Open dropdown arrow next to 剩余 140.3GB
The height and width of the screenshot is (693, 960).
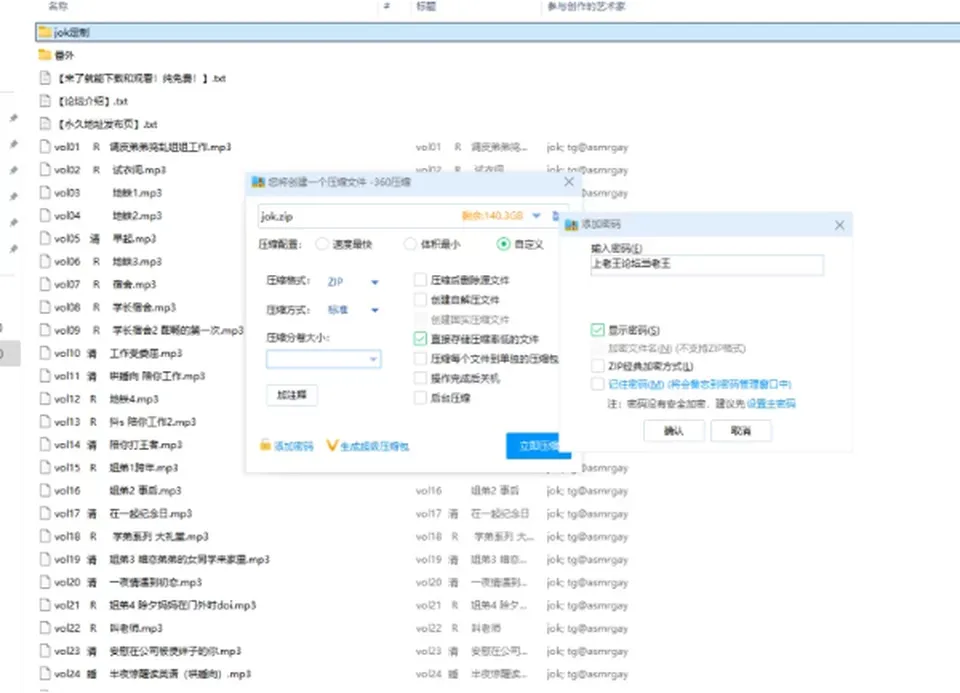(536, 215)
